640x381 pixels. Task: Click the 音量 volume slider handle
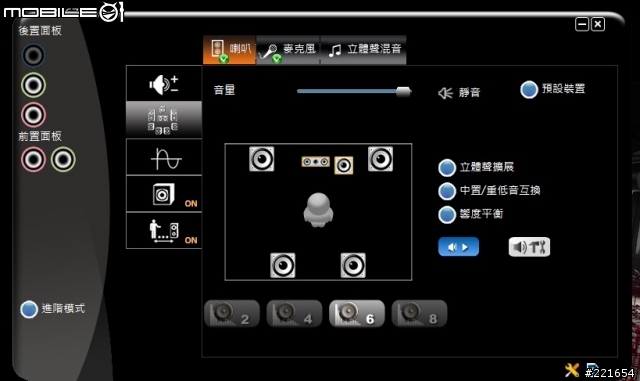pyautogui.click(x=403, y=91)
